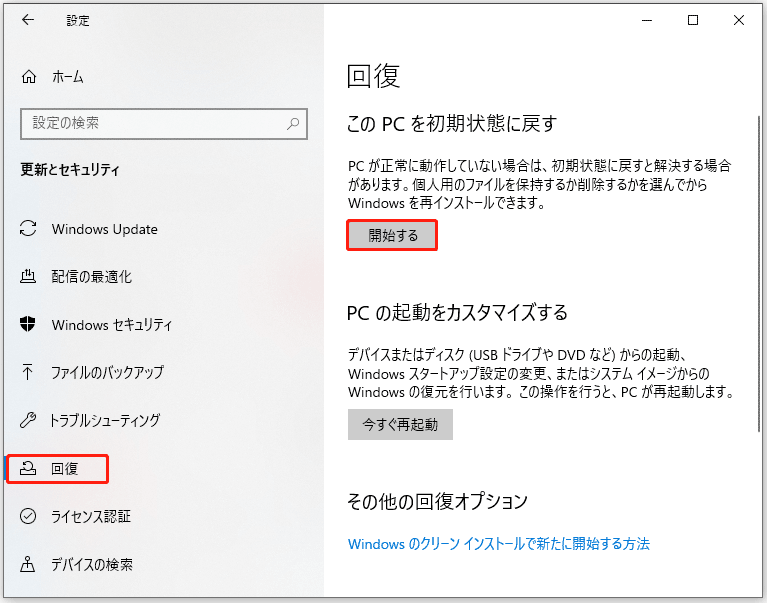Click the 配信の最適化 delivery icon
The width and height of the screenshot is (767, 603).
coord(28,276)
